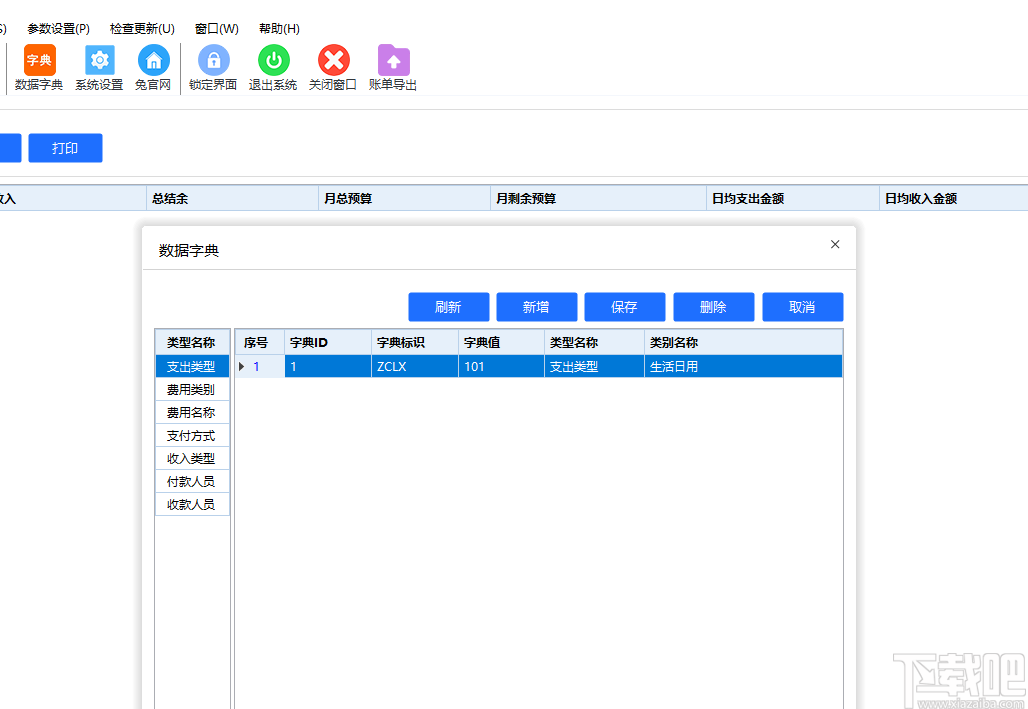This screenshot has width=1028, height=709.
Task: Select 收入类型 in type list
Action: (192, 458)
